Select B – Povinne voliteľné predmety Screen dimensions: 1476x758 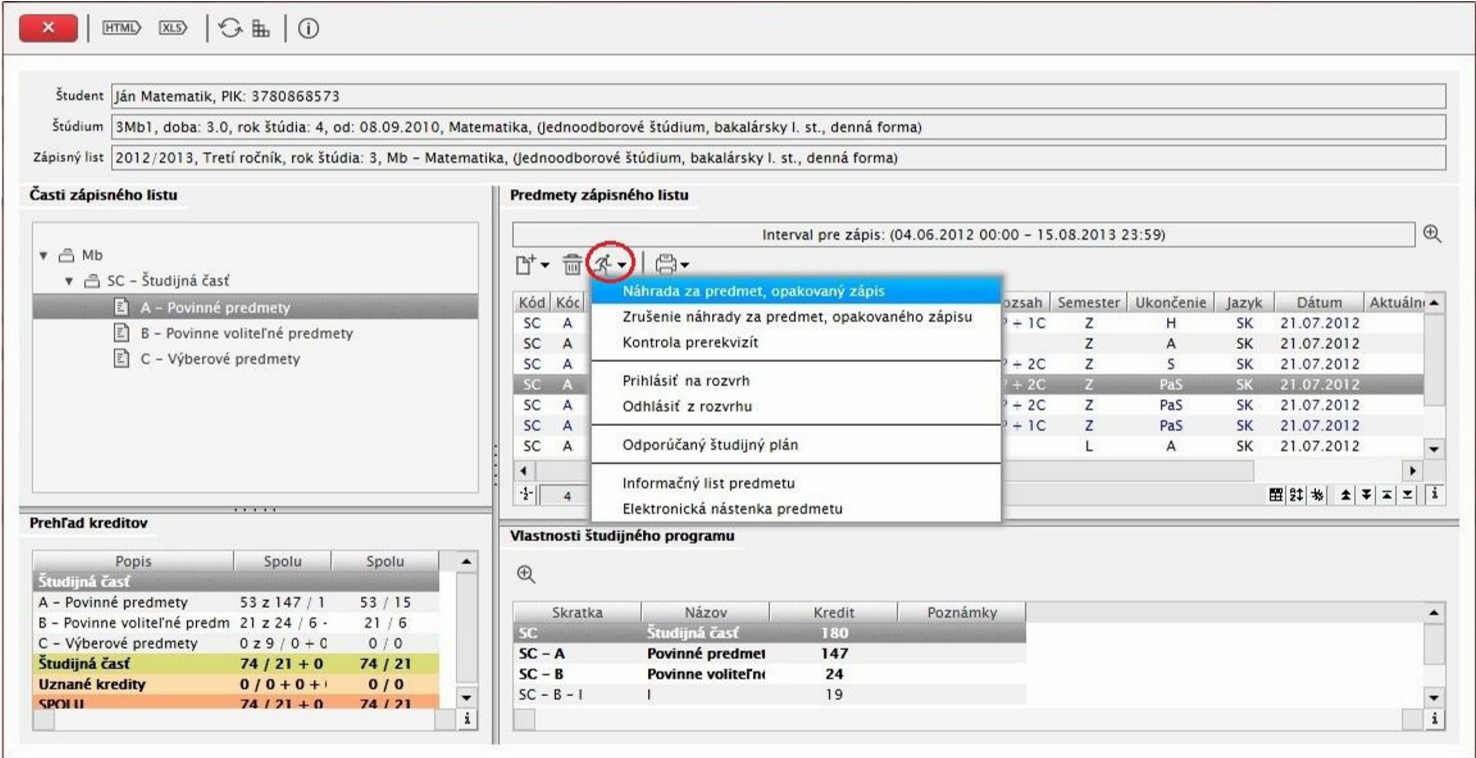[x=246, y=333]
